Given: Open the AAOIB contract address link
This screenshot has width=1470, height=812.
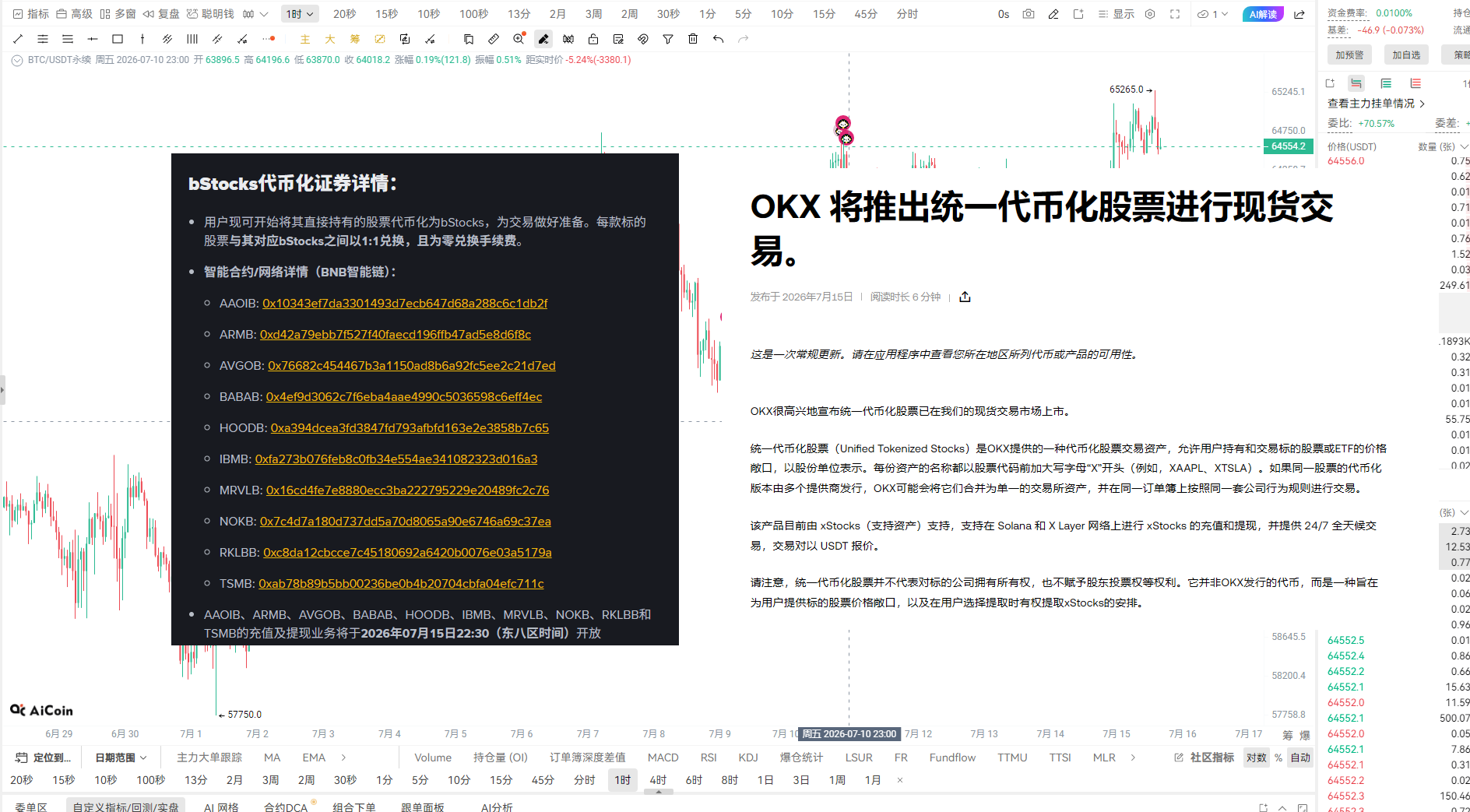Looking at the screenshot, I should pyautogui.click(x=405, y=303).
